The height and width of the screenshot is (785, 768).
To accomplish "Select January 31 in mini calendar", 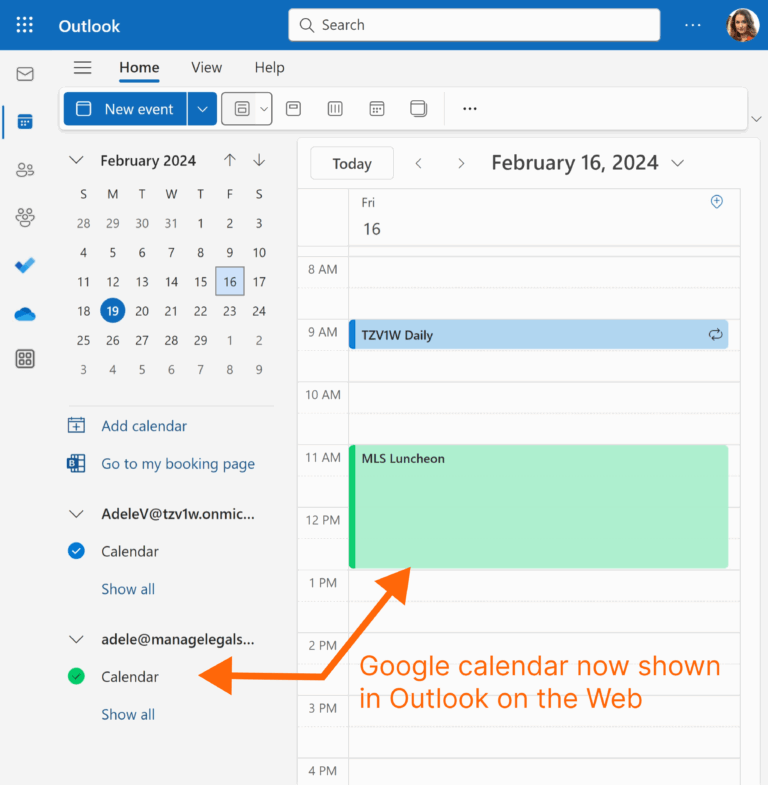I will click(x=171, y=223).
